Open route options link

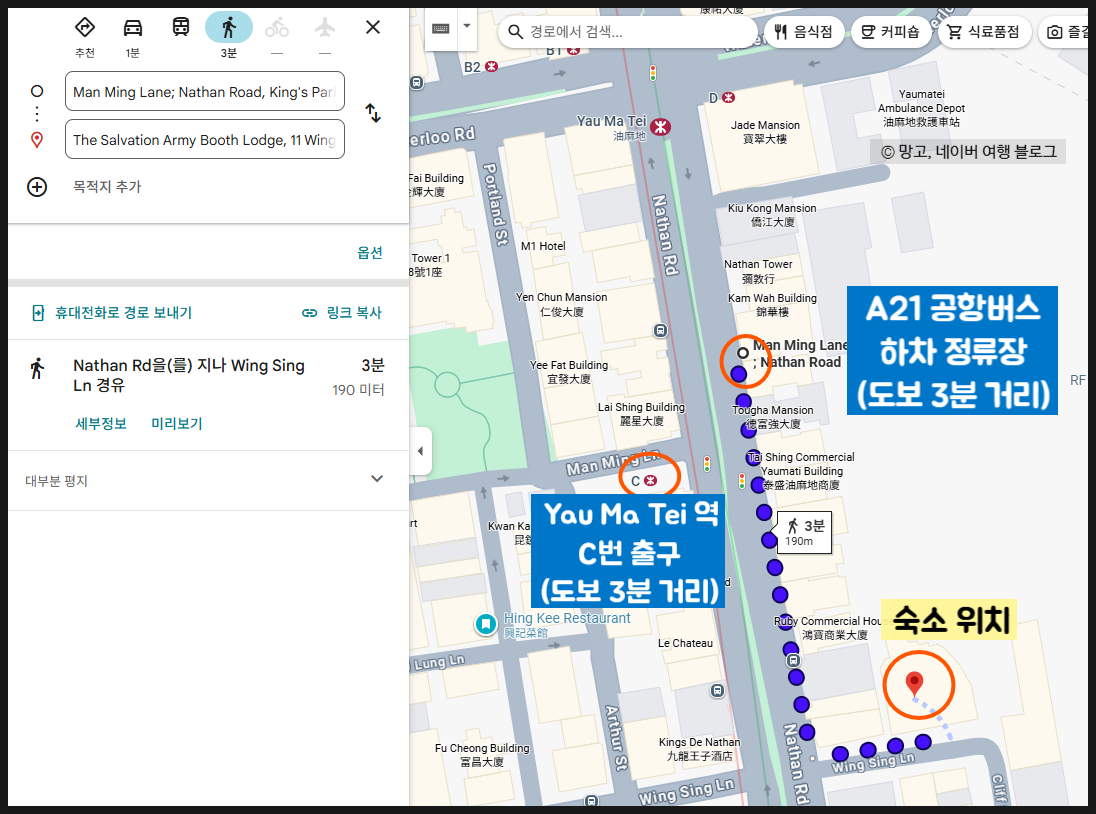[370, 253]
